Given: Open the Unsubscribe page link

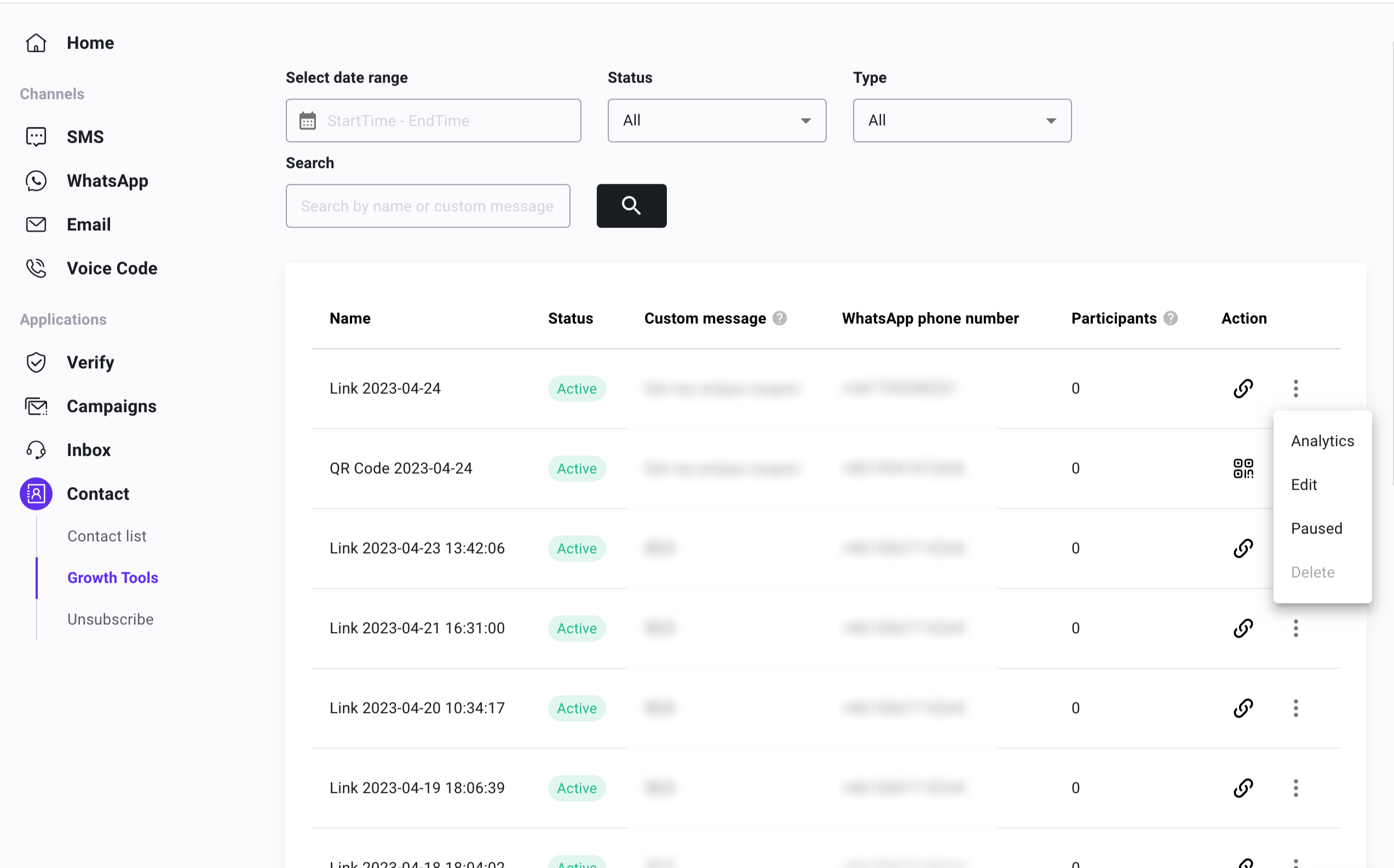Looking at the screenshot, I should click(x=110, y=619).
